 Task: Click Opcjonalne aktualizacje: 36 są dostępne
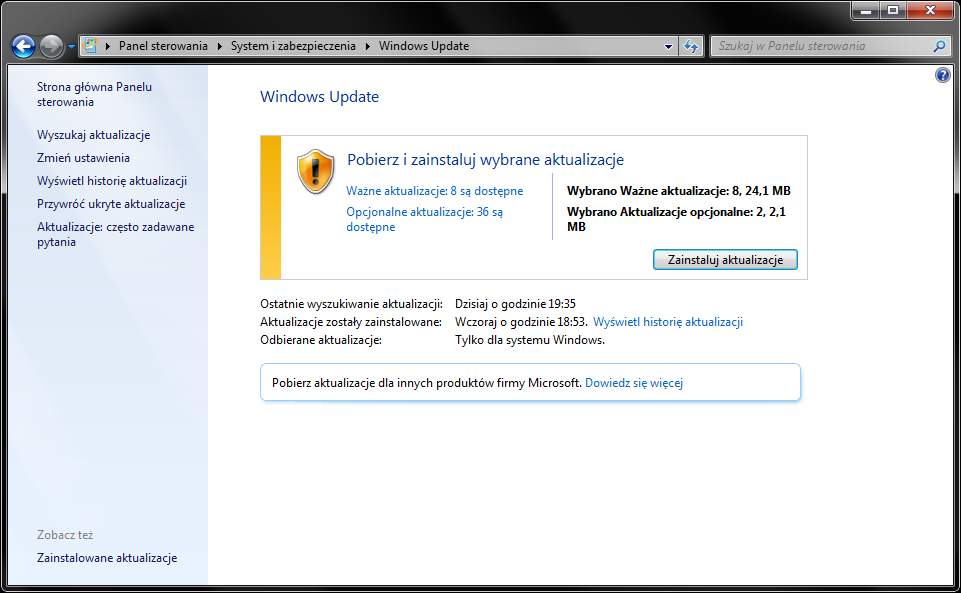[x=424, y=219]
